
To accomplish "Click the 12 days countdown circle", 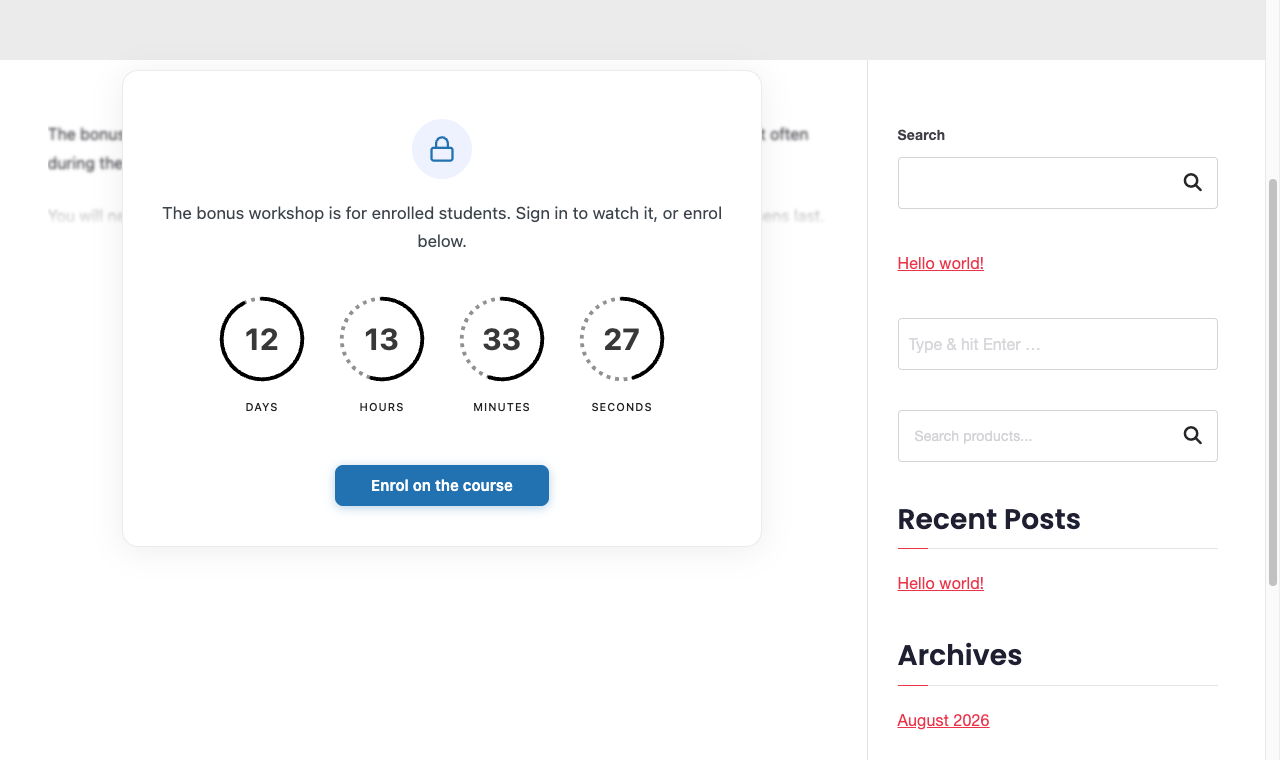I will coord(262,339).
